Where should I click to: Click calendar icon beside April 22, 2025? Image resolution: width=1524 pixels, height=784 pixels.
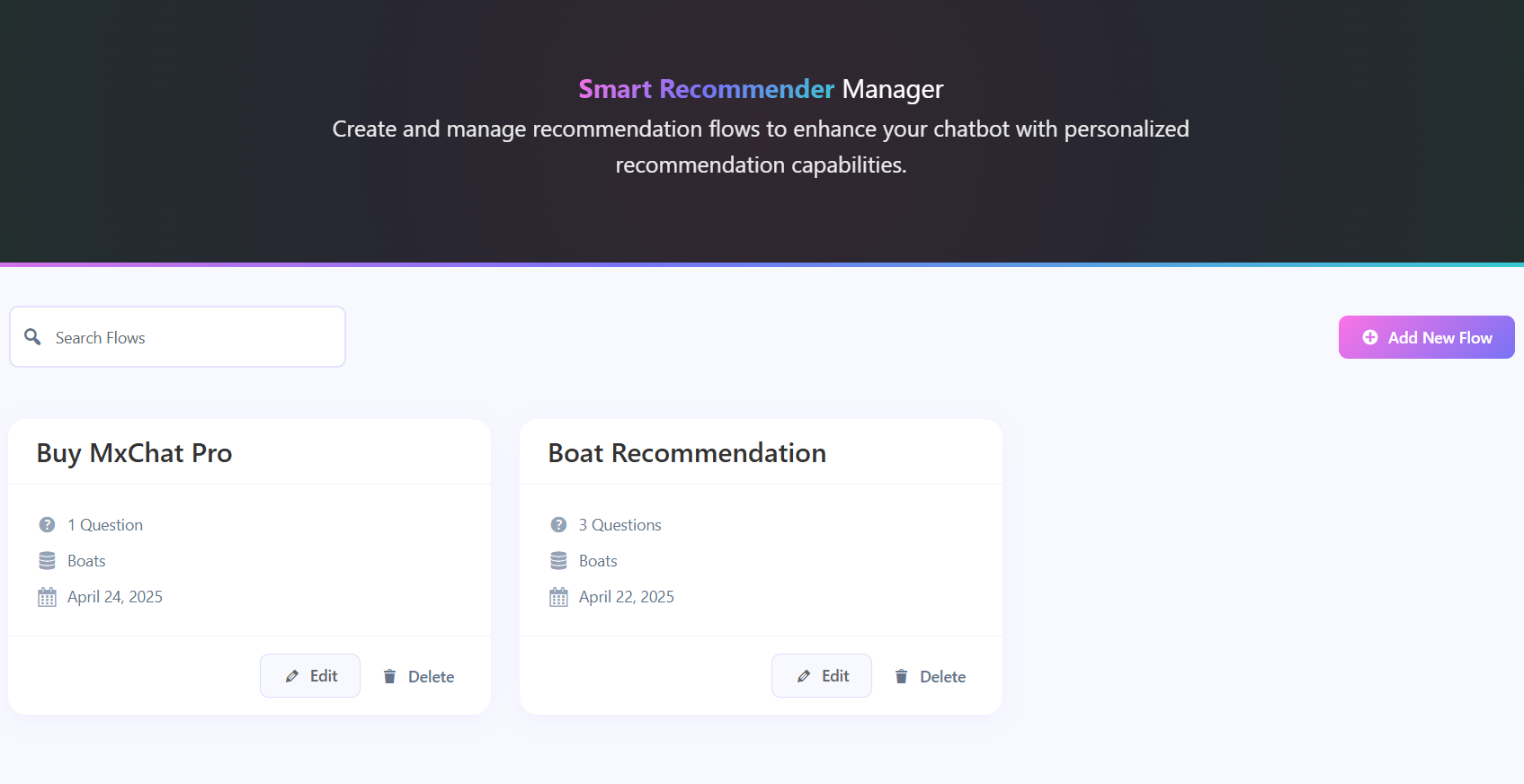click(x=558, y=597)
